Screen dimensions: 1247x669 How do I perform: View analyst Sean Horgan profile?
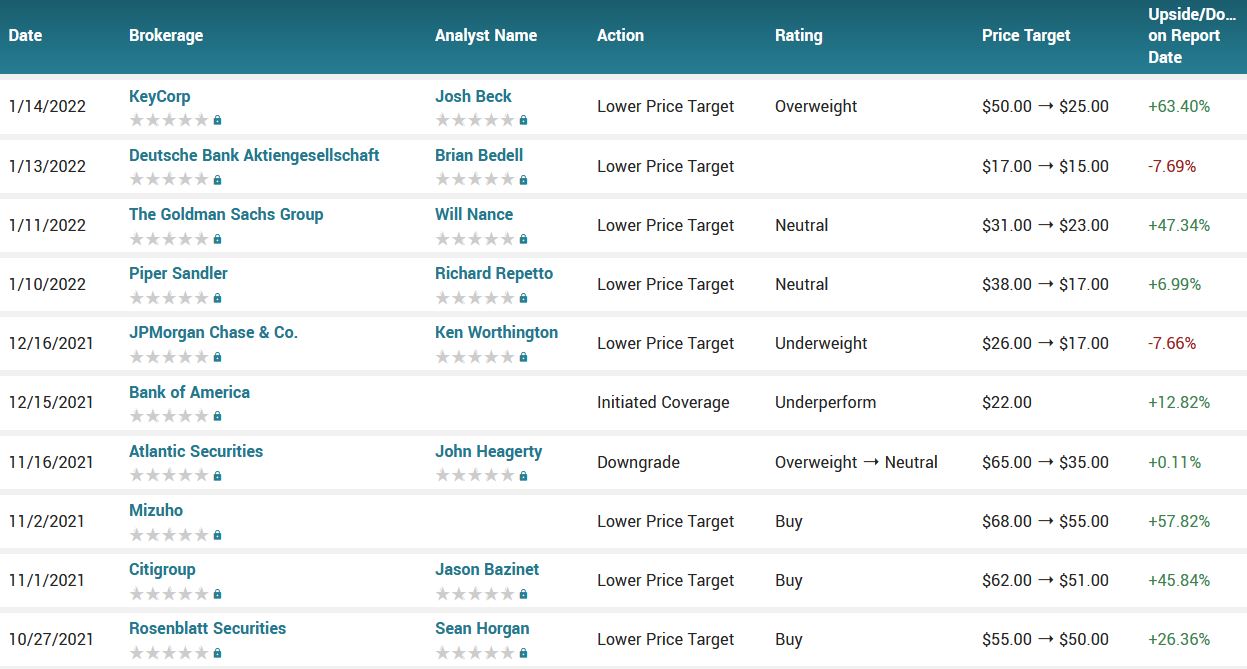[482, 628]
